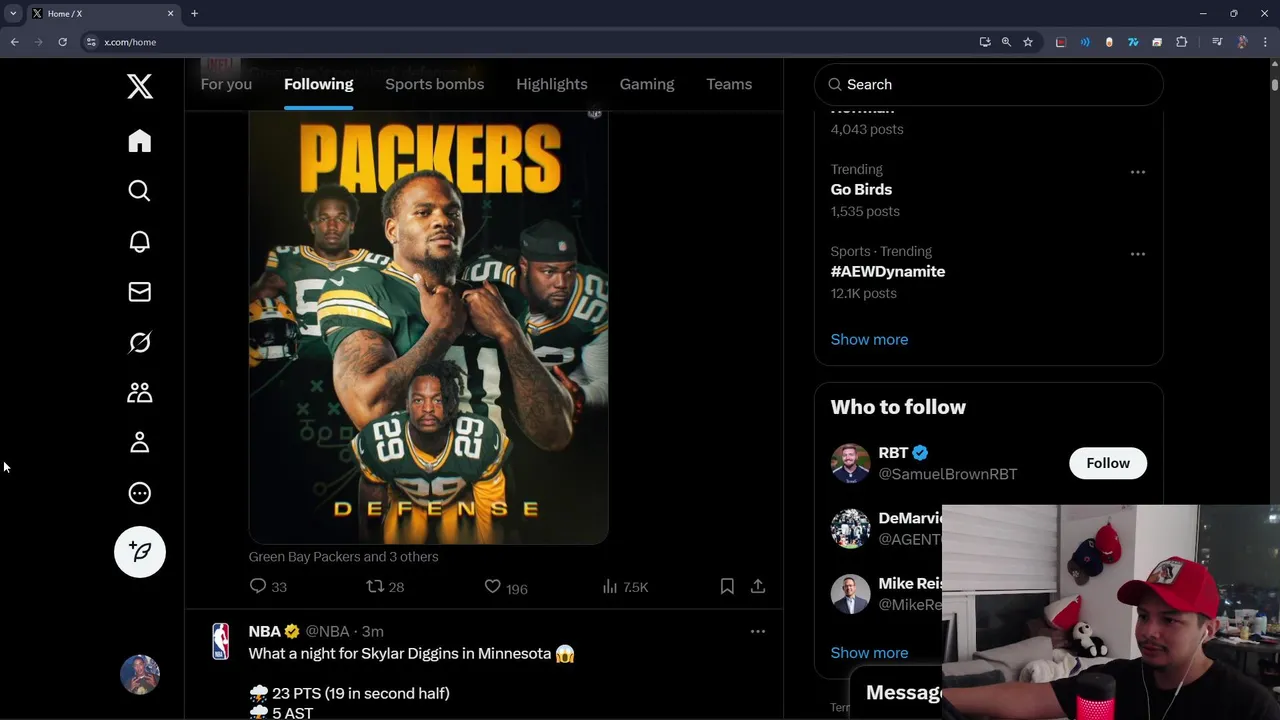
Task: Open Chrome tab search dropdown
Action: (x=13, y=13)
